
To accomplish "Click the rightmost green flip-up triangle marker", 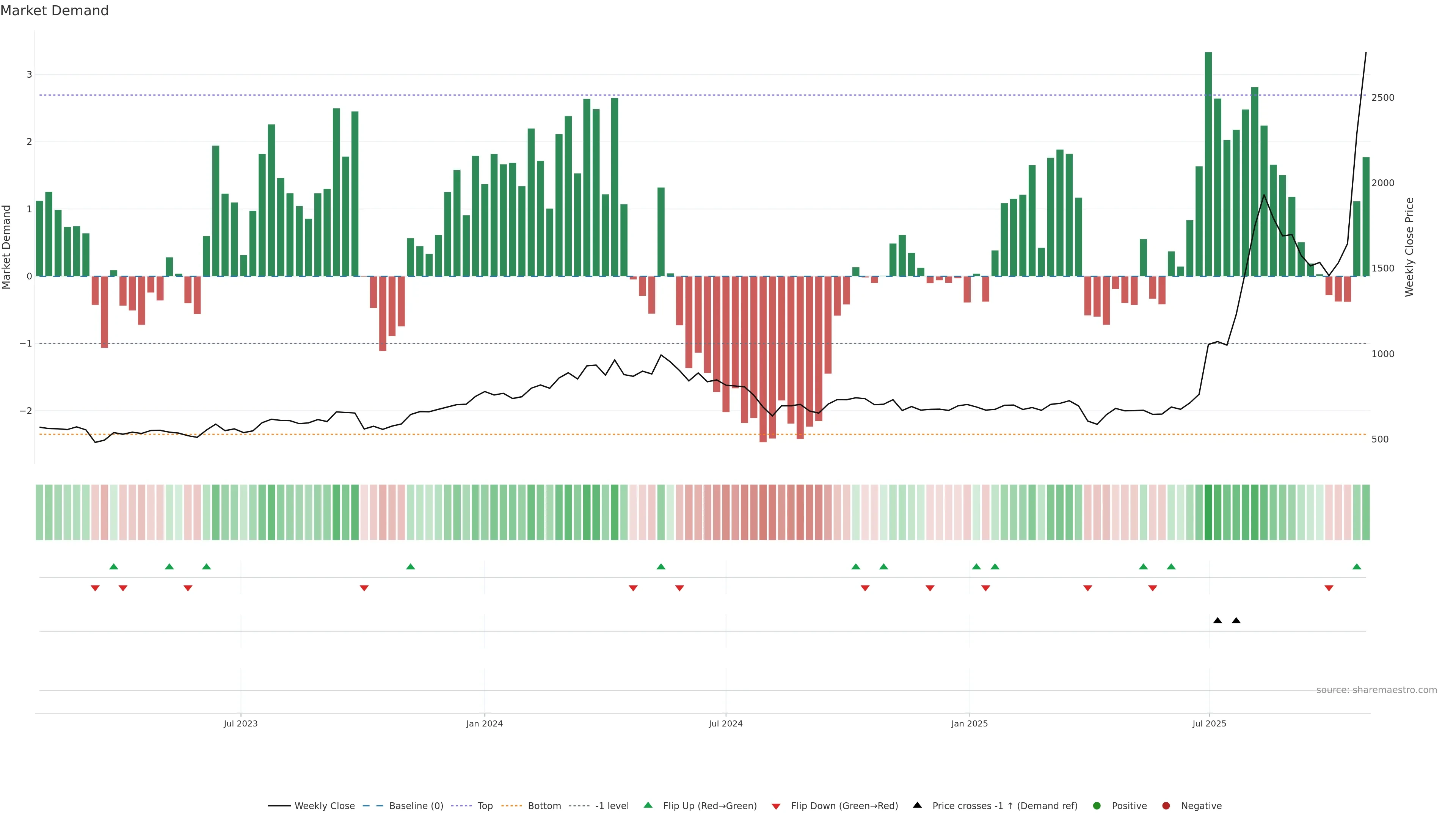I will 1357,567.
